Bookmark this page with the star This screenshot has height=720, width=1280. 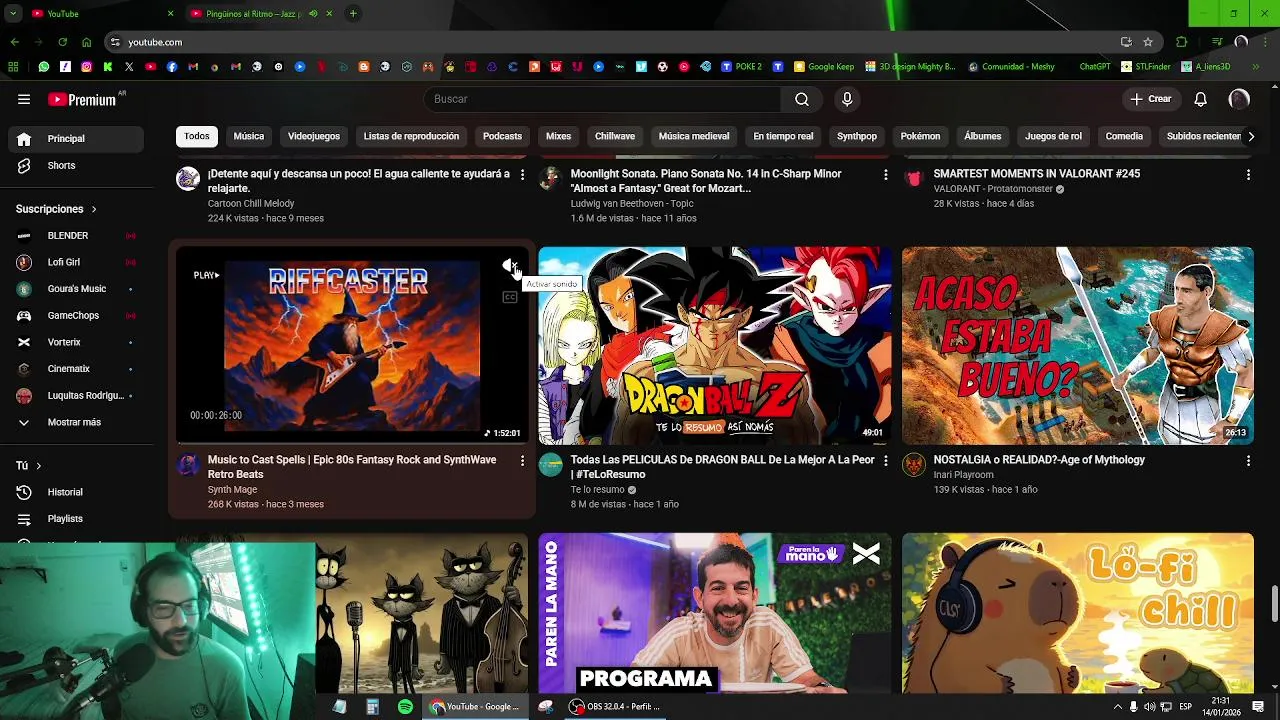(x=1148, y=42)
